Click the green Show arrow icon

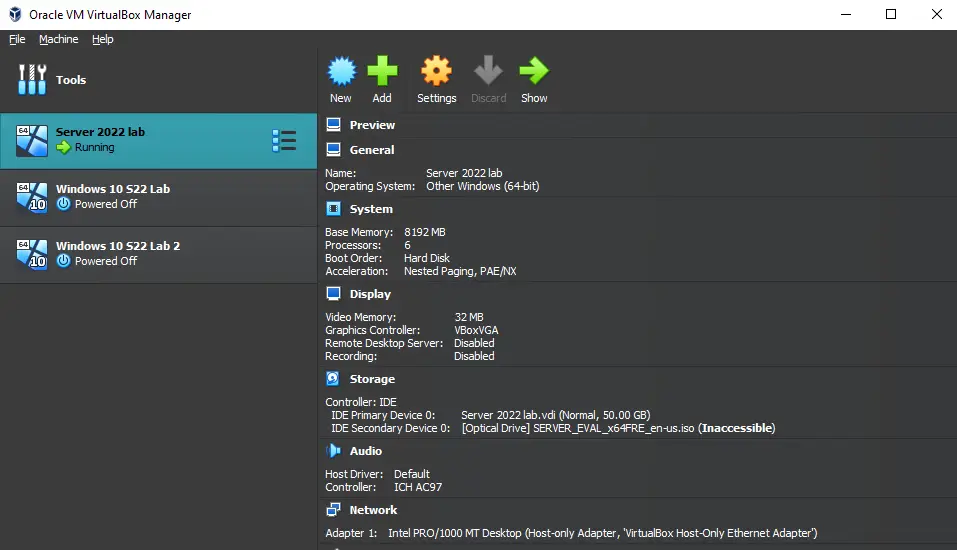pyautogui.click(x=534, y=72)
